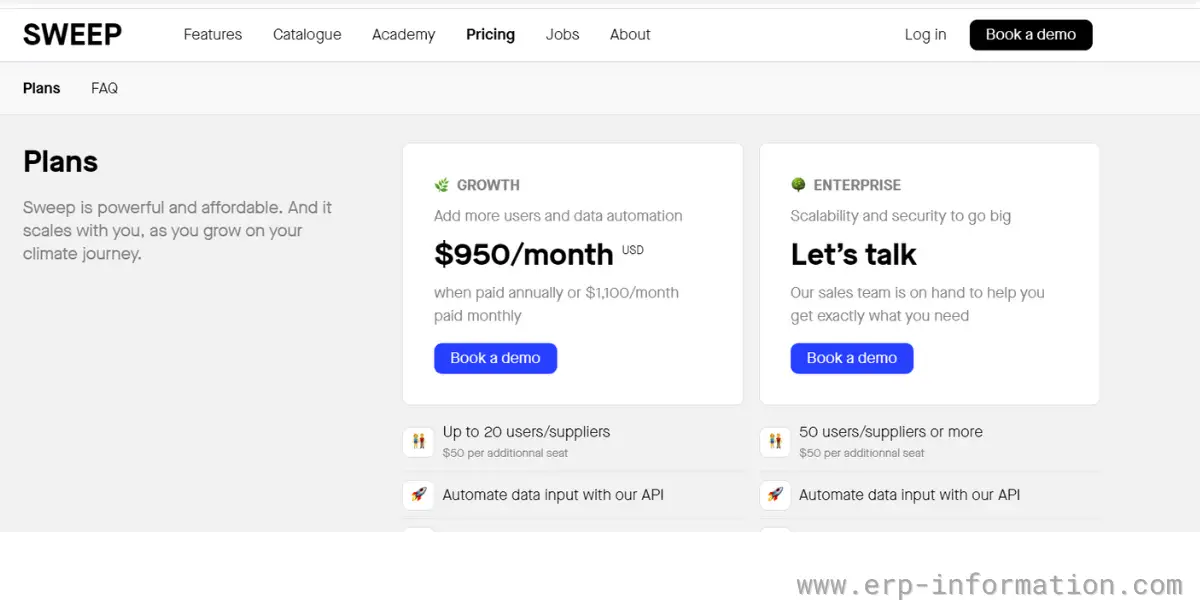Click the Log in link
1200x600 pixels.
tap(925, 34)
